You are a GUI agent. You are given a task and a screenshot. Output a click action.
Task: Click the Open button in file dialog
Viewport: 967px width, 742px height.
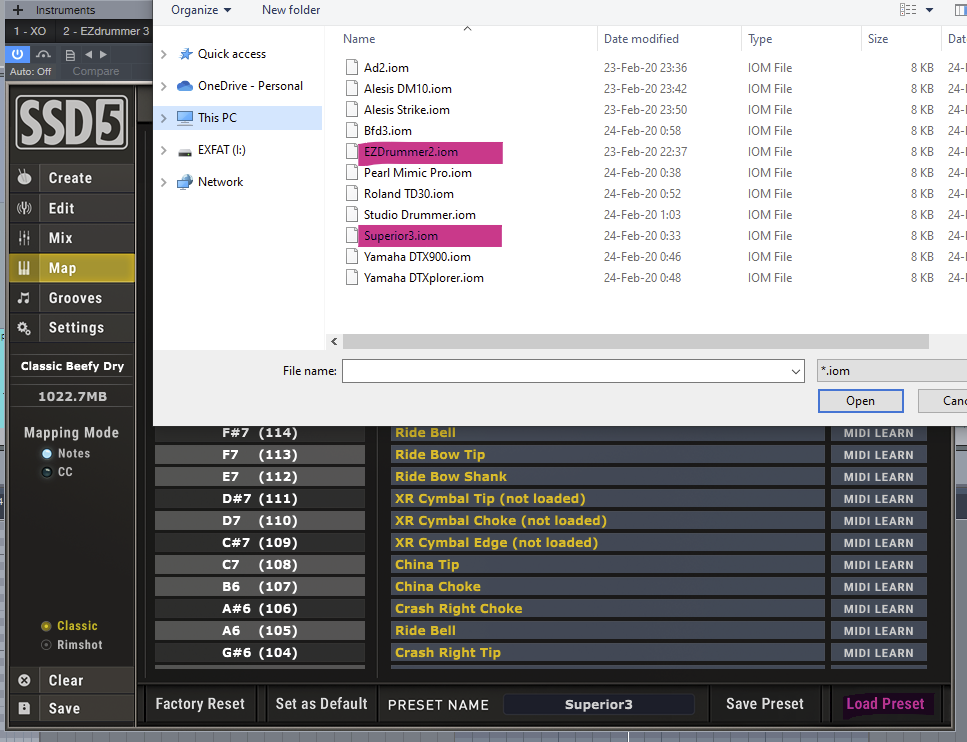(x=860, y=401)
